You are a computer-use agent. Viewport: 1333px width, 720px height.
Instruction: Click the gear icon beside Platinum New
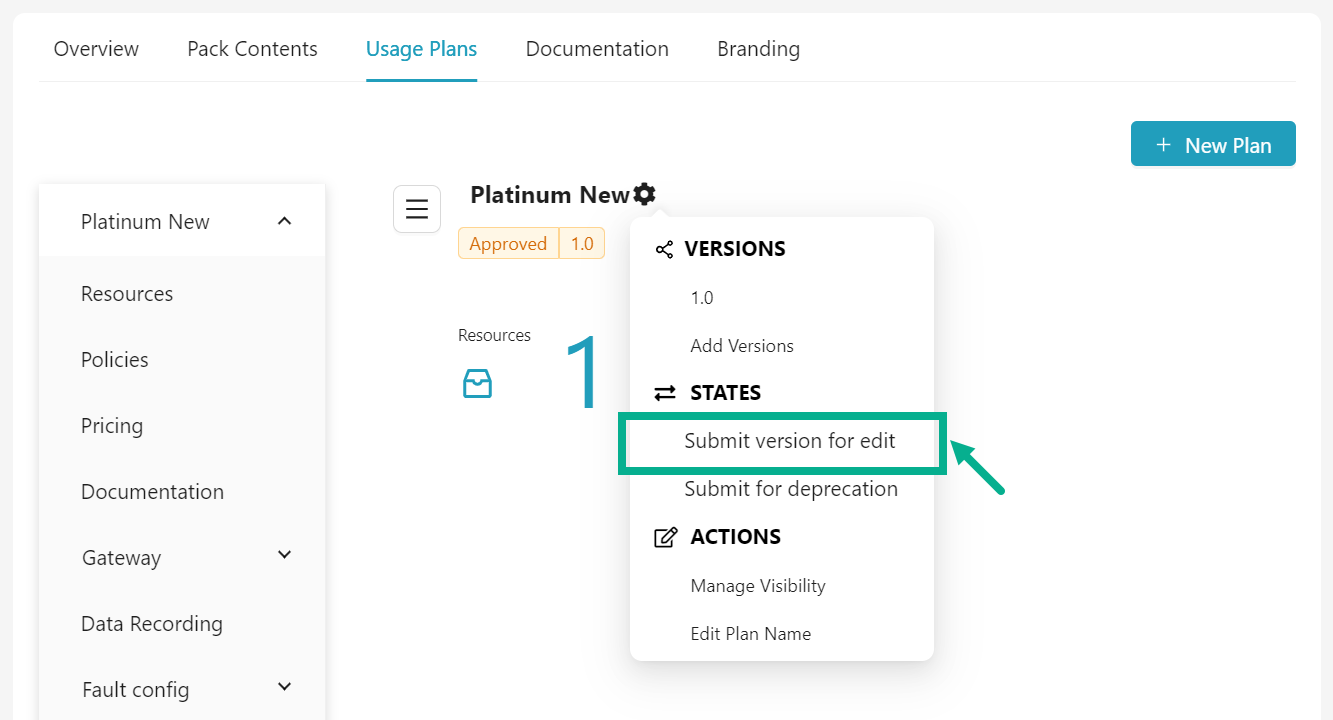coord(645,194)
